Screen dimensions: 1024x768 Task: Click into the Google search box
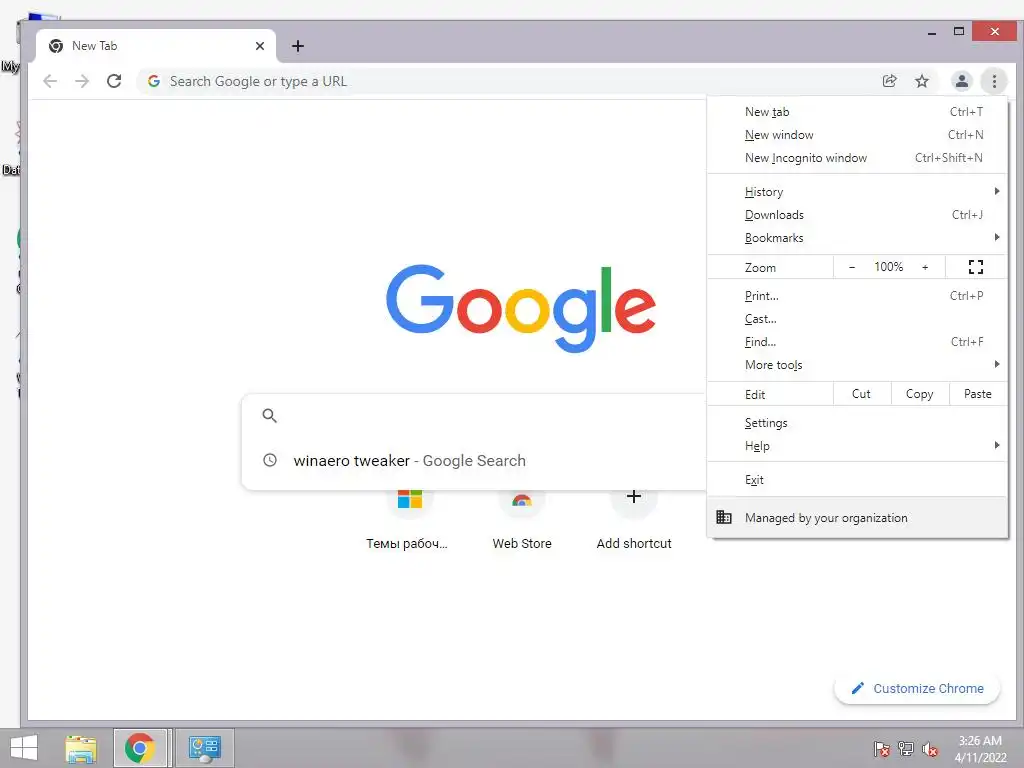tap(474, 415)
